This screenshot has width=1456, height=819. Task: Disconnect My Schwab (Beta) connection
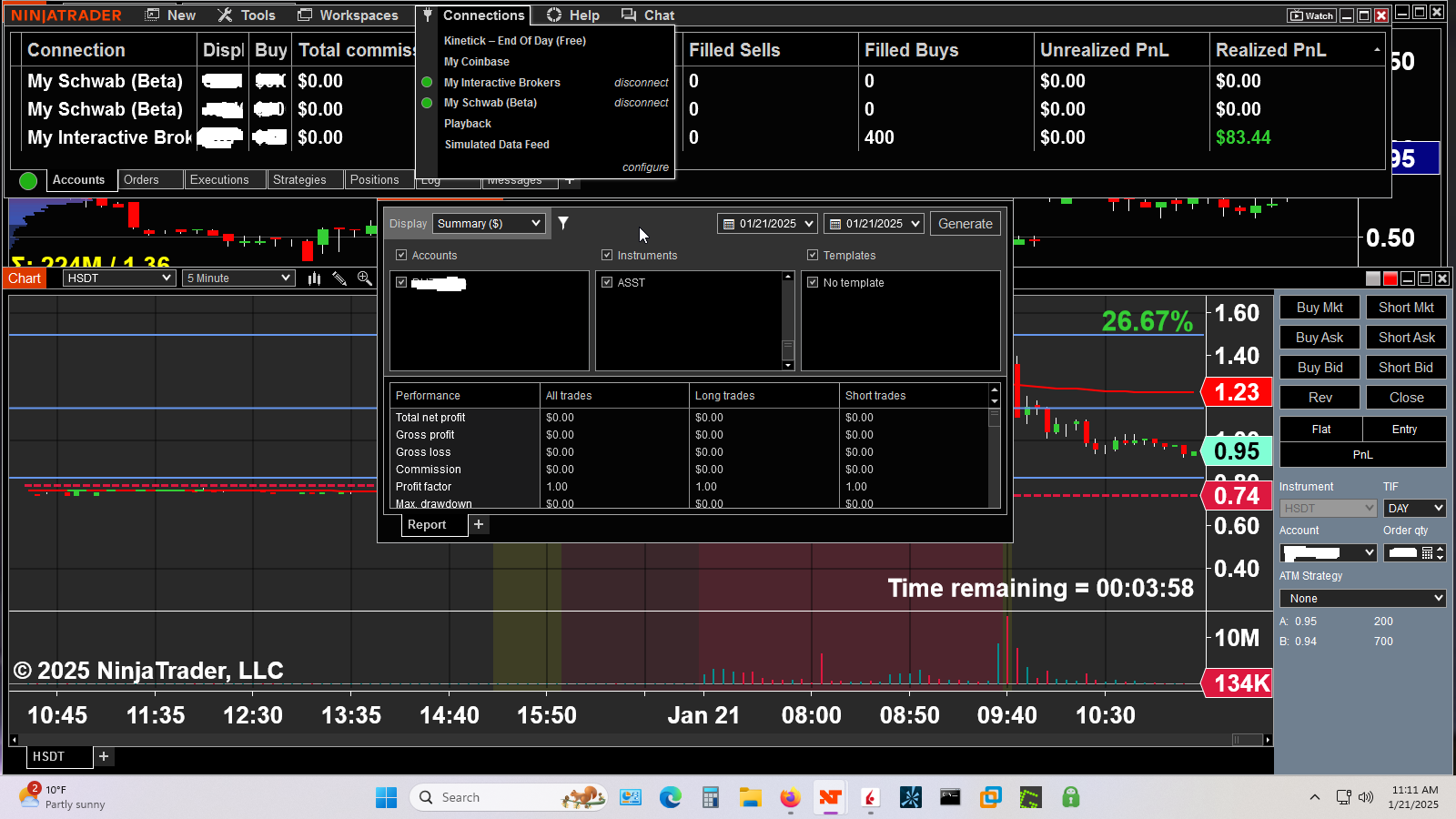[x=641, y=103]
